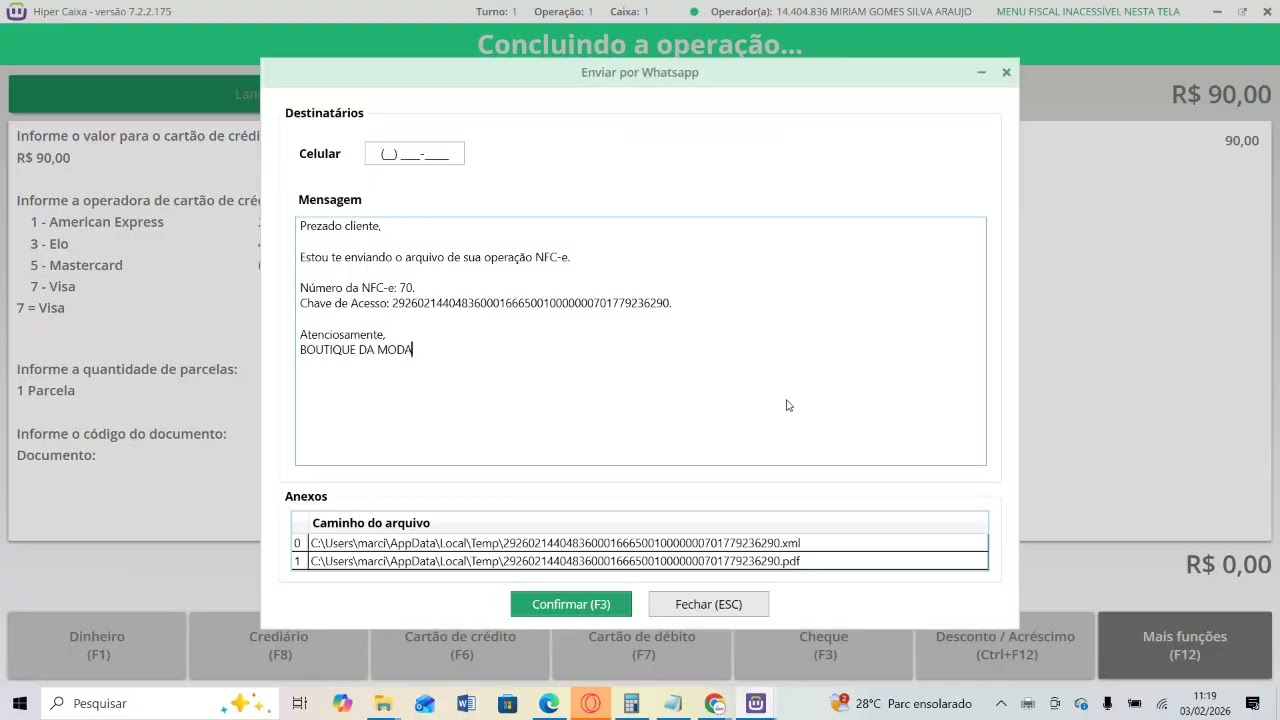
Task: Open File Explorer from the taskbar
Action: click(383, 703)
